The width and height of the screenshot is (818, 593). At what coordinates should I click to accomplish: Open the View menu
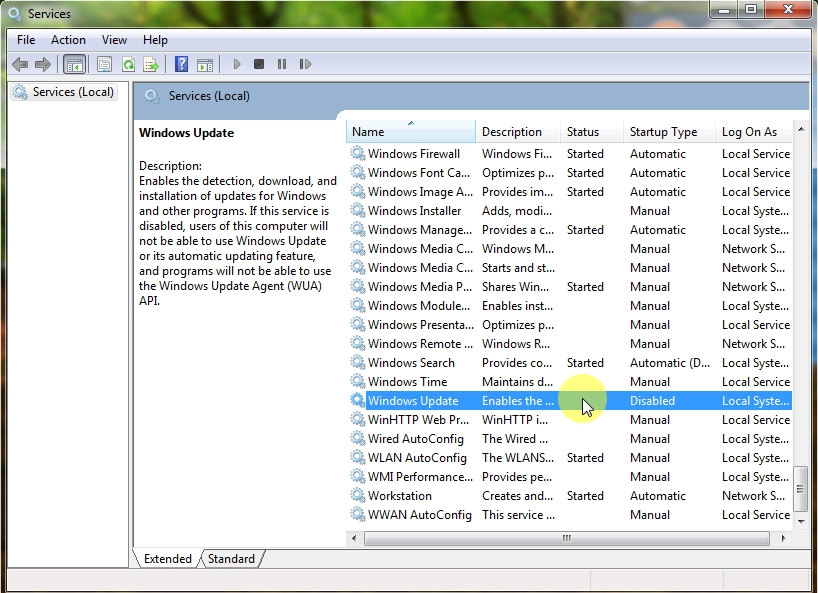114,40
